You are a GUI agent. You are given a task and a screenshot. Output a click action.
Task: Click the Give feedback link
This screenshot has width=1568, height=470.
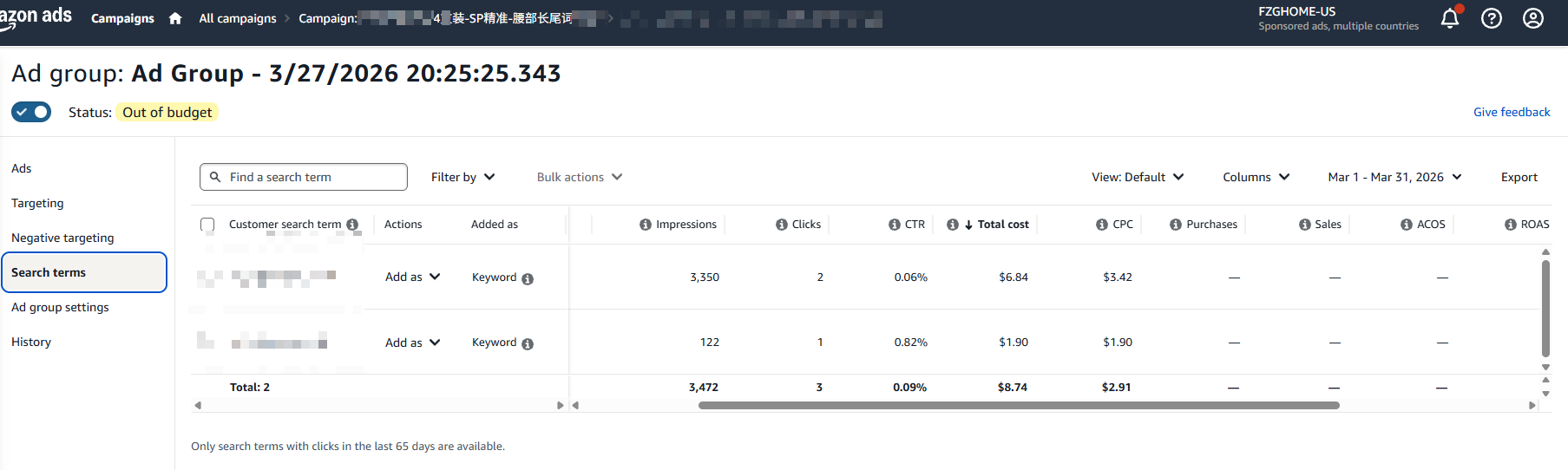(1511, 112)
